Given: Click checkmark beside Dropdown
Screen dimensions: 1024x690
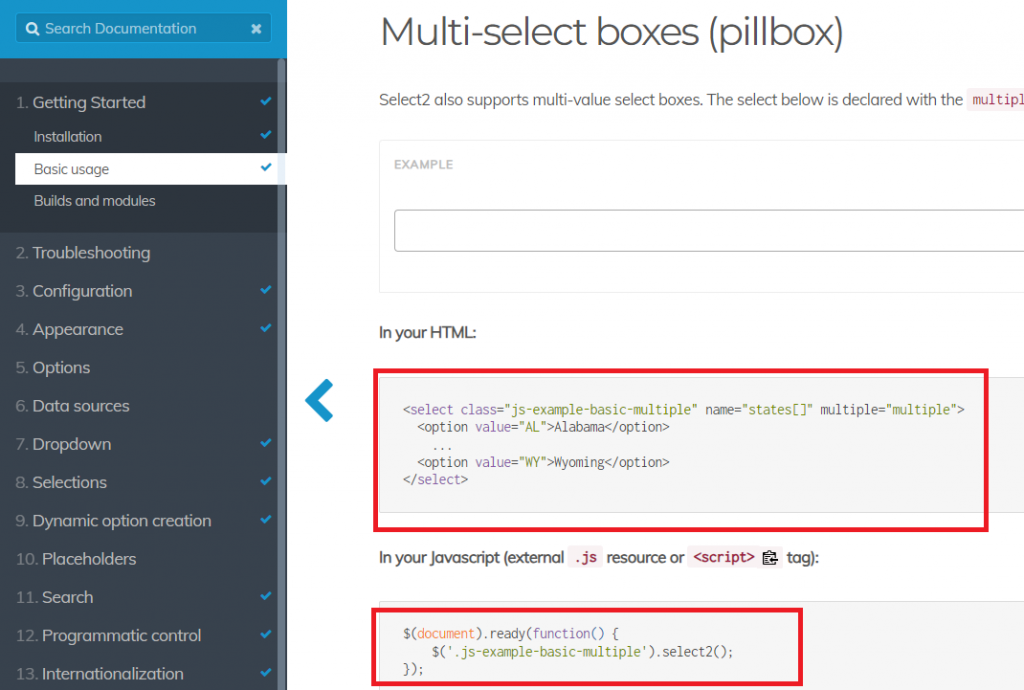Looking at the screenshot, I should [266, 443].
